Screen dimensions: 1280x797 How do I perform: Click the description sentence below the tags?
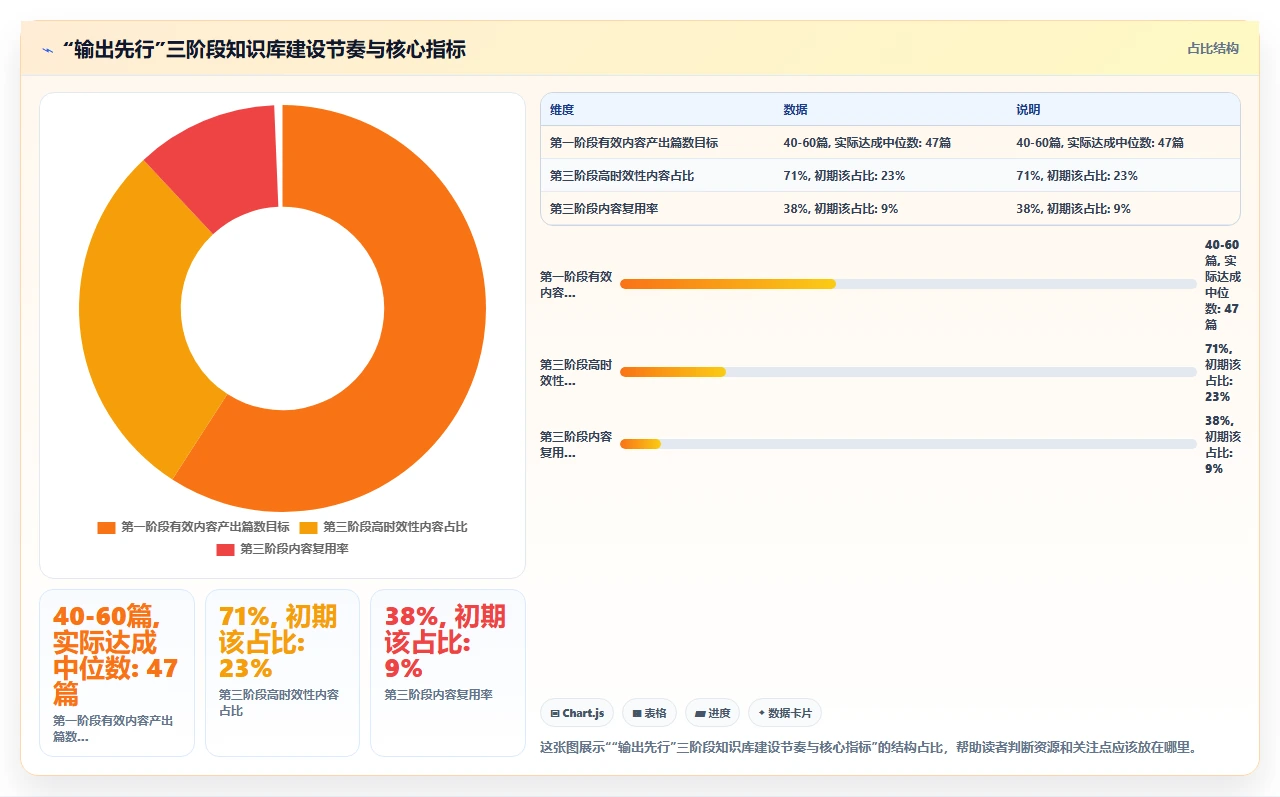pos(869,747)
